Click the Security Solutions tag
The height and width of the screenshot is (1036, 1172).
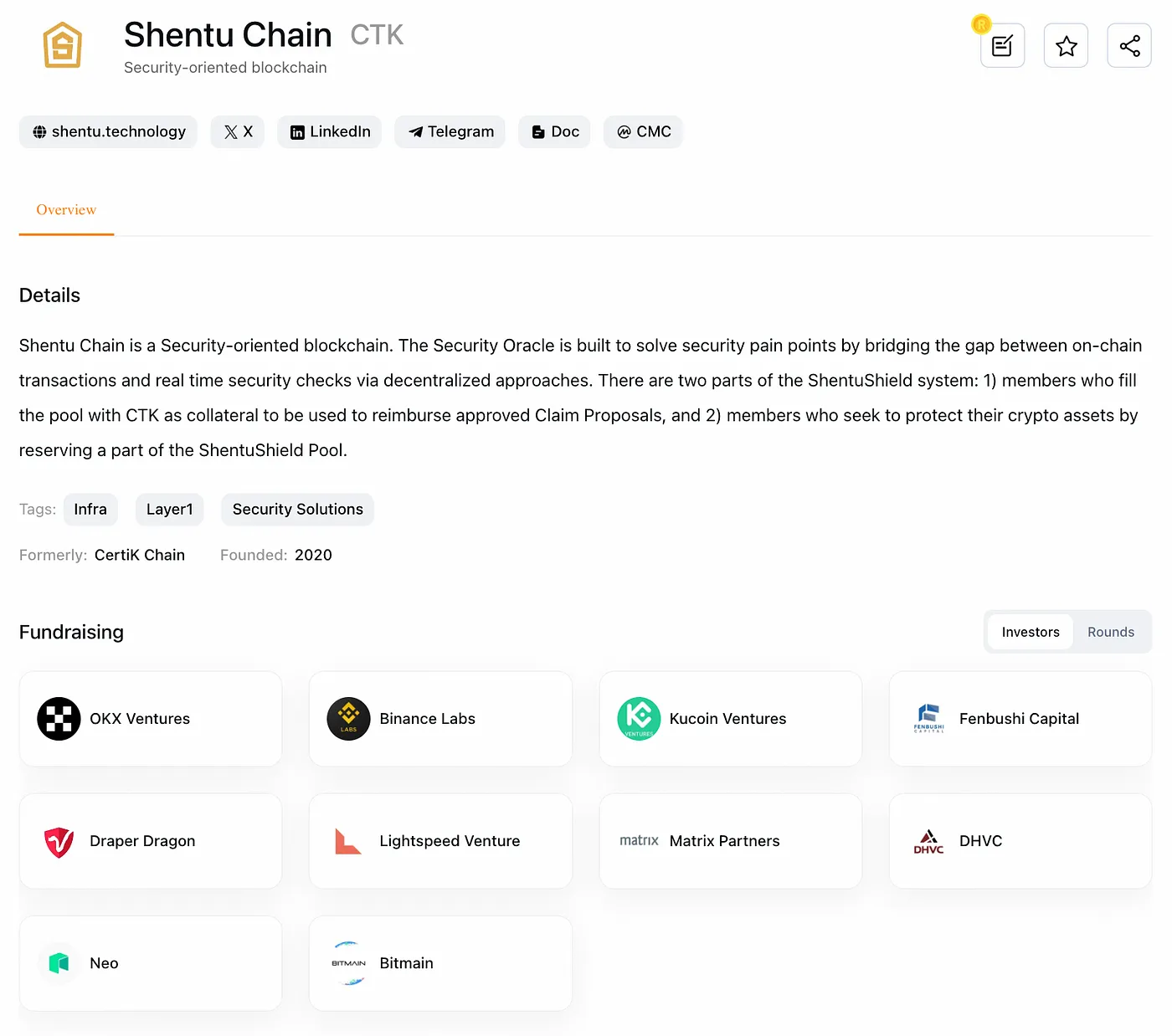(x=297, y=510)
